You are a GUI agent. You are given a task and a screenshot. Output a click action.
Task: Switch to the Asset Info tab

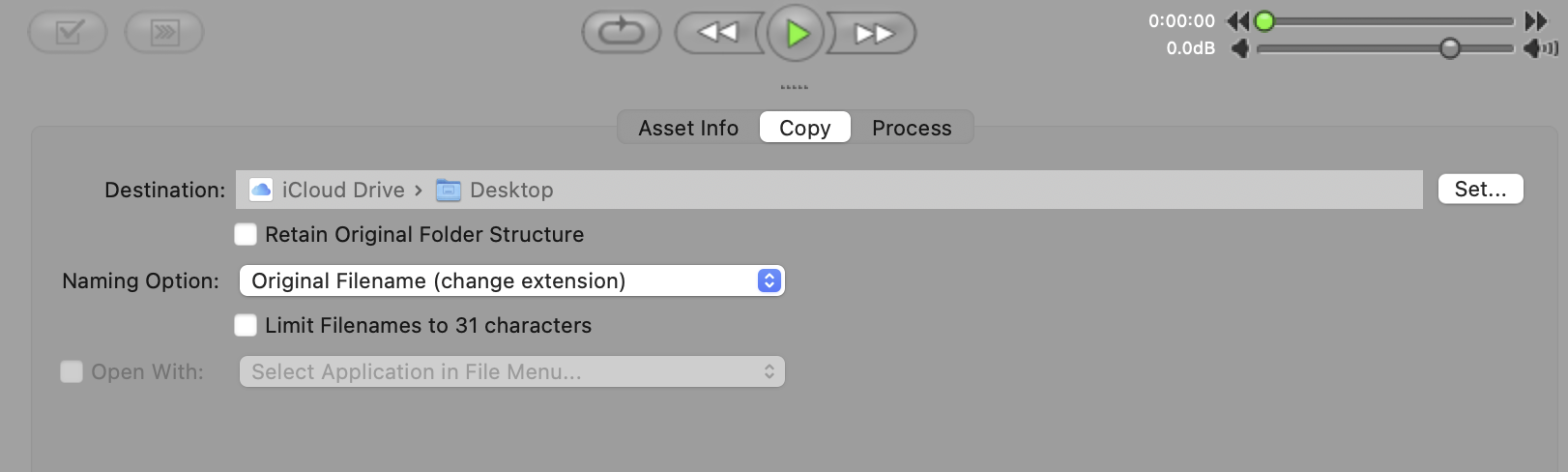coord(688,128)
